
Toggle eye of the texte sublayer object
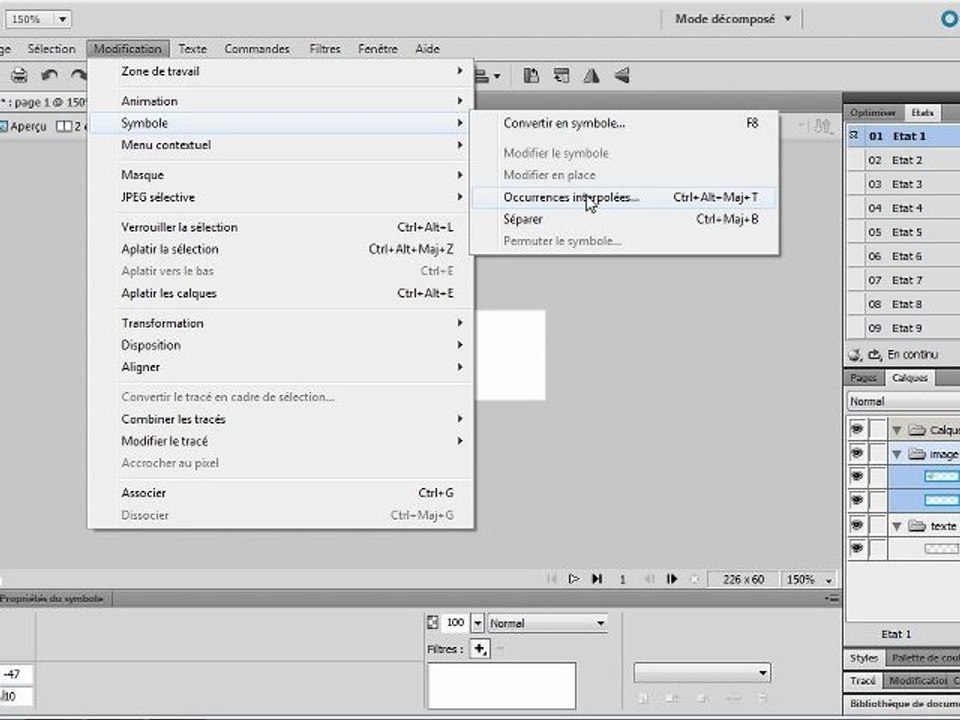coord(857,549)
